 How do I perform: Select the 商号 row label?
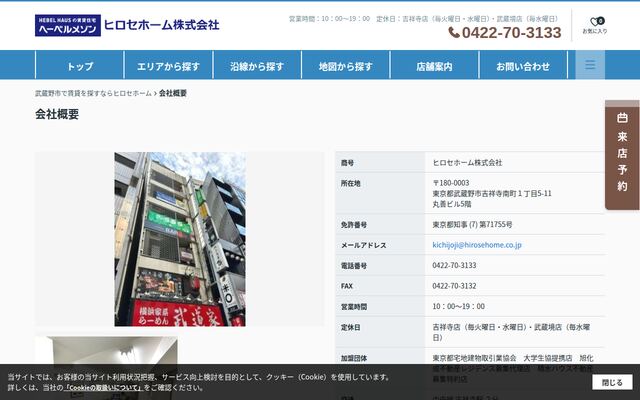pyautogui.click(x=347, y=163)
